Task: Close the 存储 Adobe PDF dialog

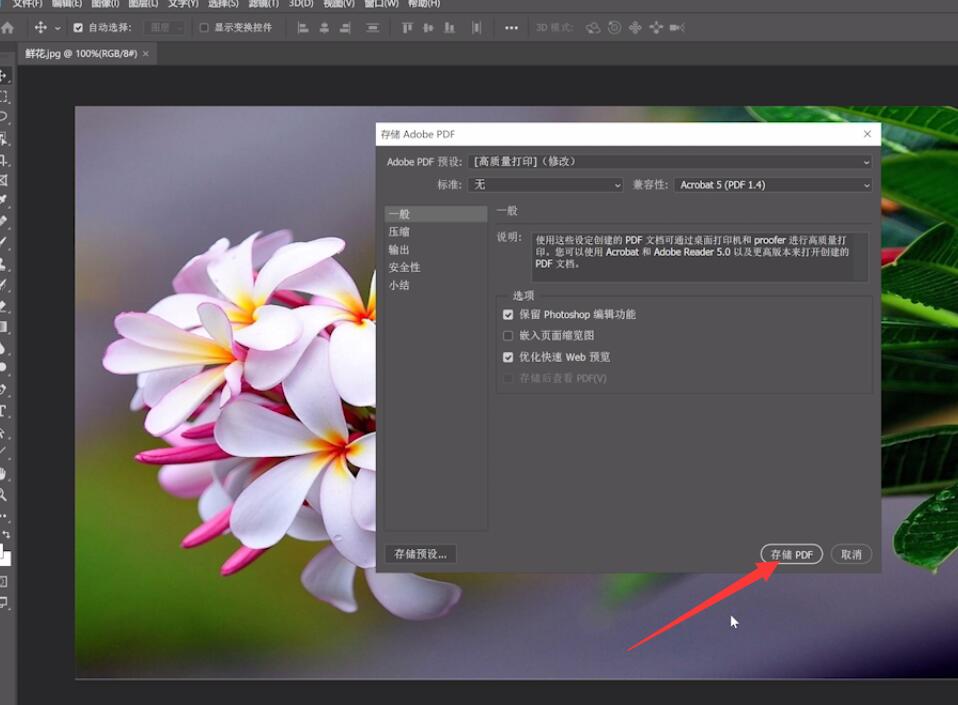Action: 867,134
